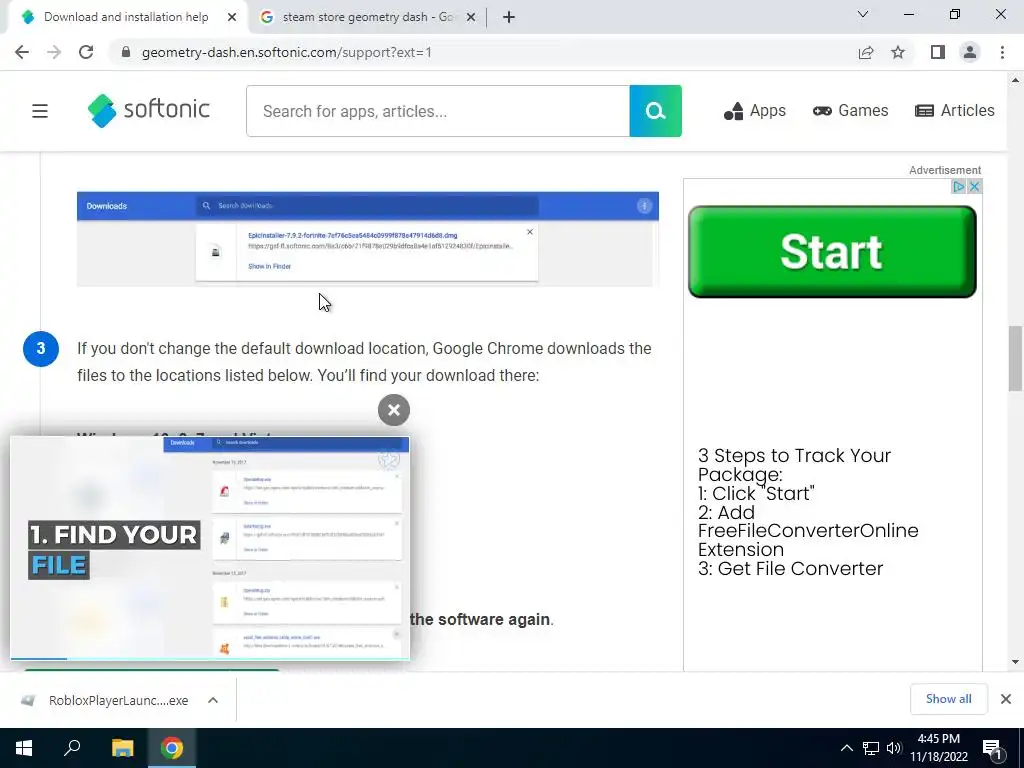The width and height of the screenshot is (1024, 768).
Task: Click the 3 Steps to Track ad text
Action: (x=808, y=512)
